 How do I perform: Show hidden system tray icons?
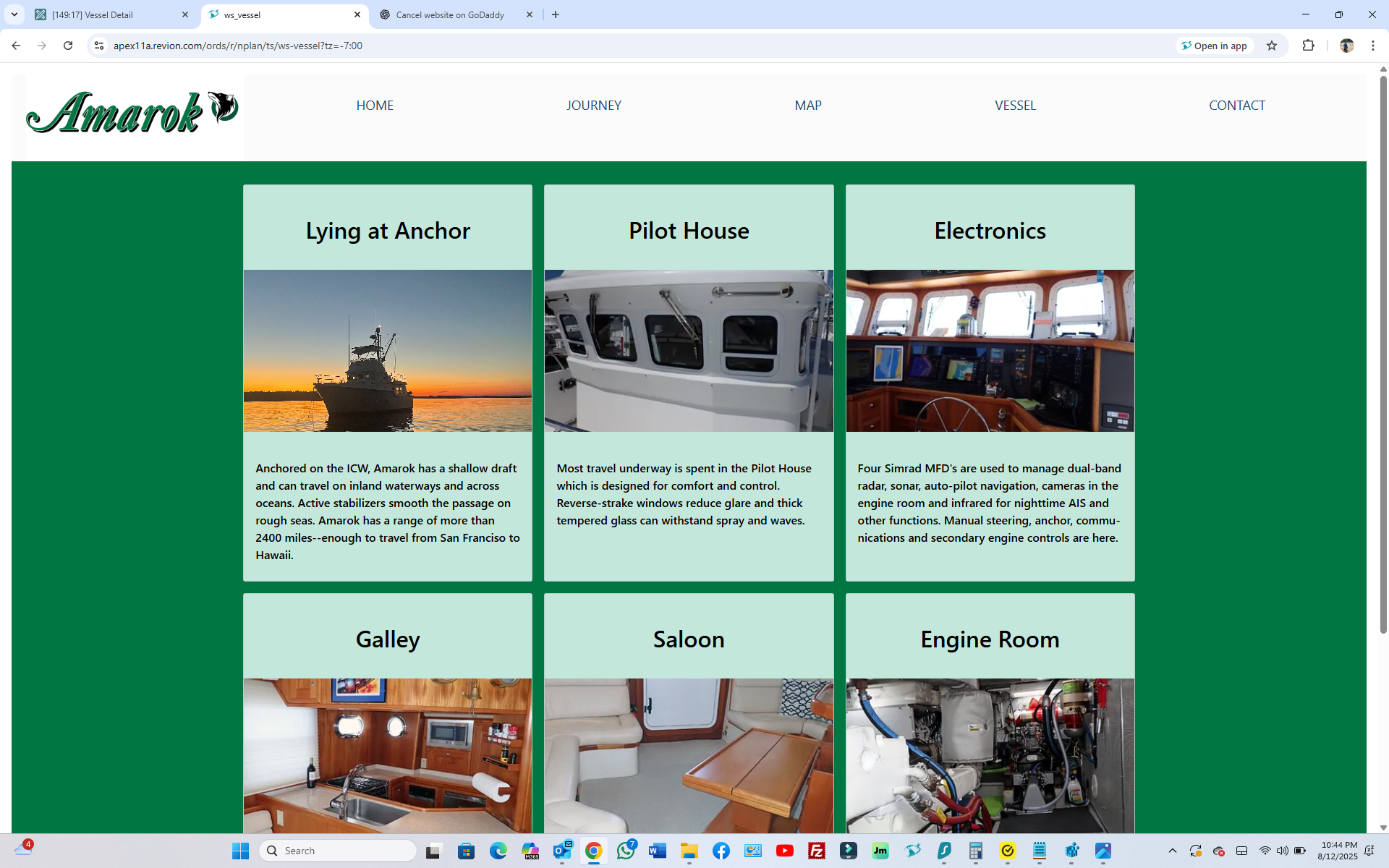[1173, 851]
